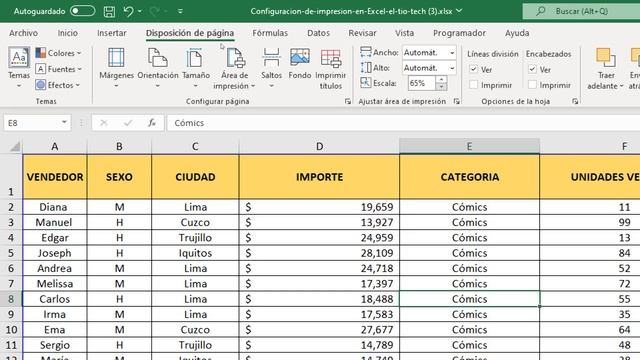
Task: Switch to the Fórmulas tab
Action: [x=270, y=33]
